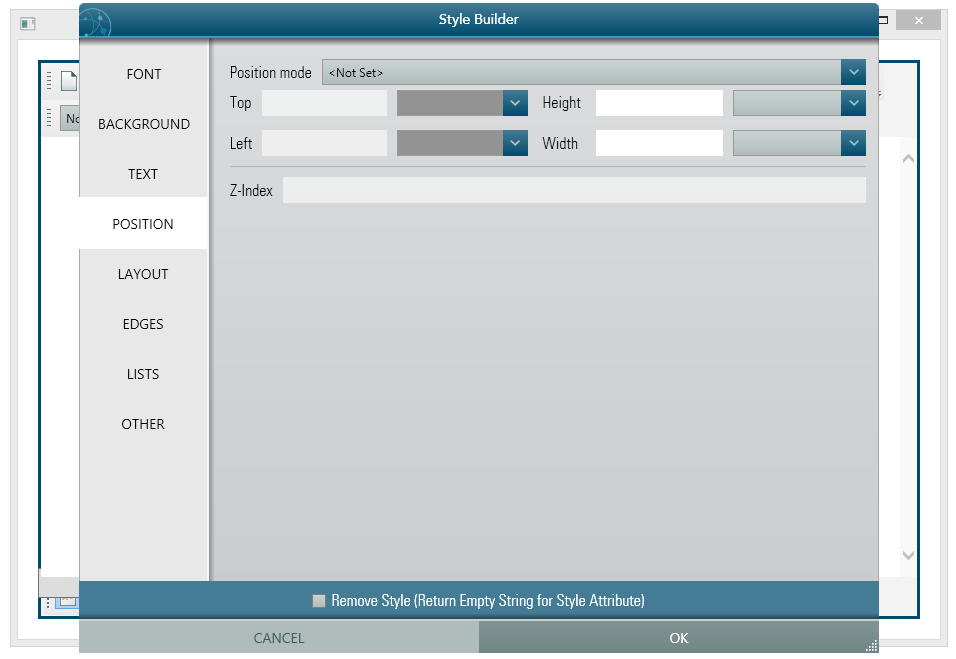This screenshot has width=956, height=659.
Task: Select the LAYOUT category
Action: click(x=143, y=274)
